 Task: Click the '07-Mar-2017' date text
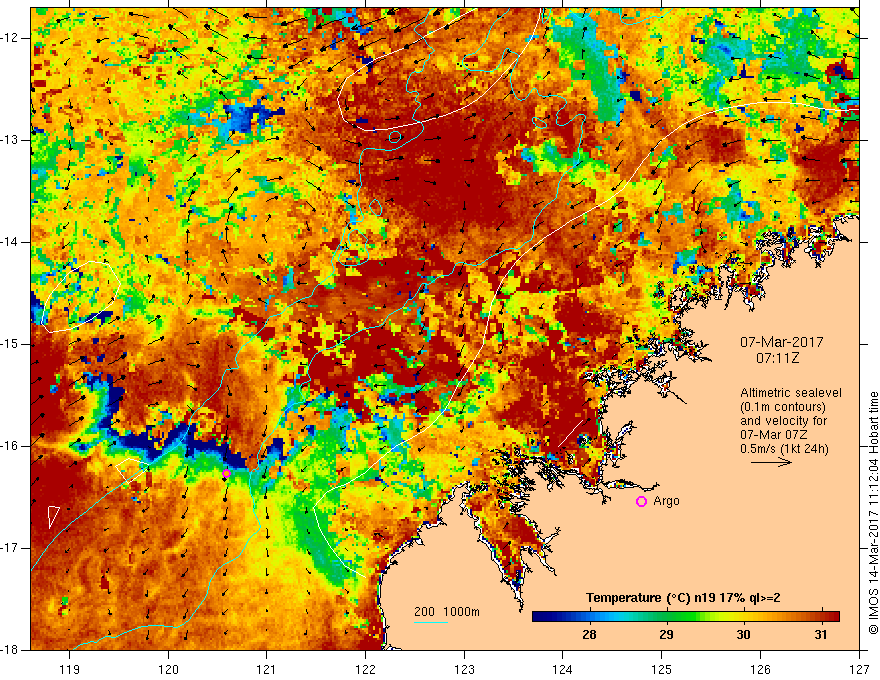pos(782,342)
